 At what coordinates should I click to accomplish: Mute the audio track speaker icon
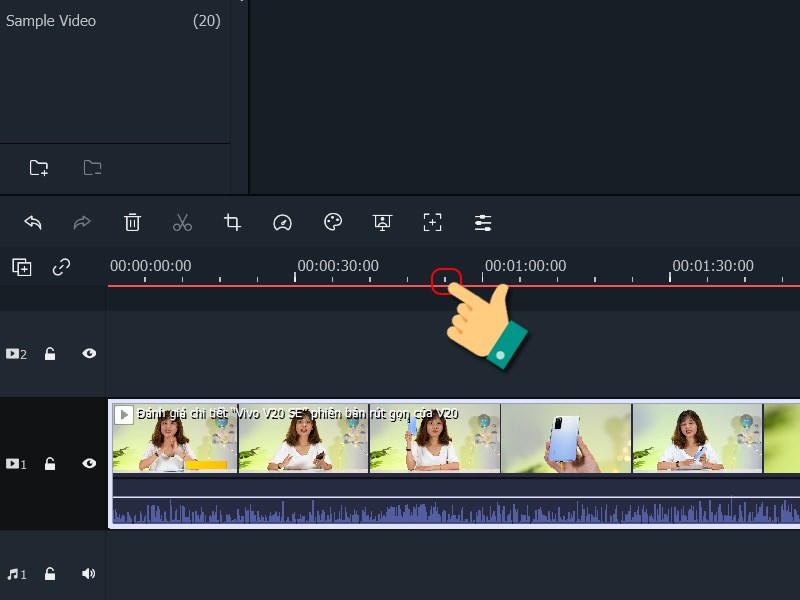coord(88,573)
